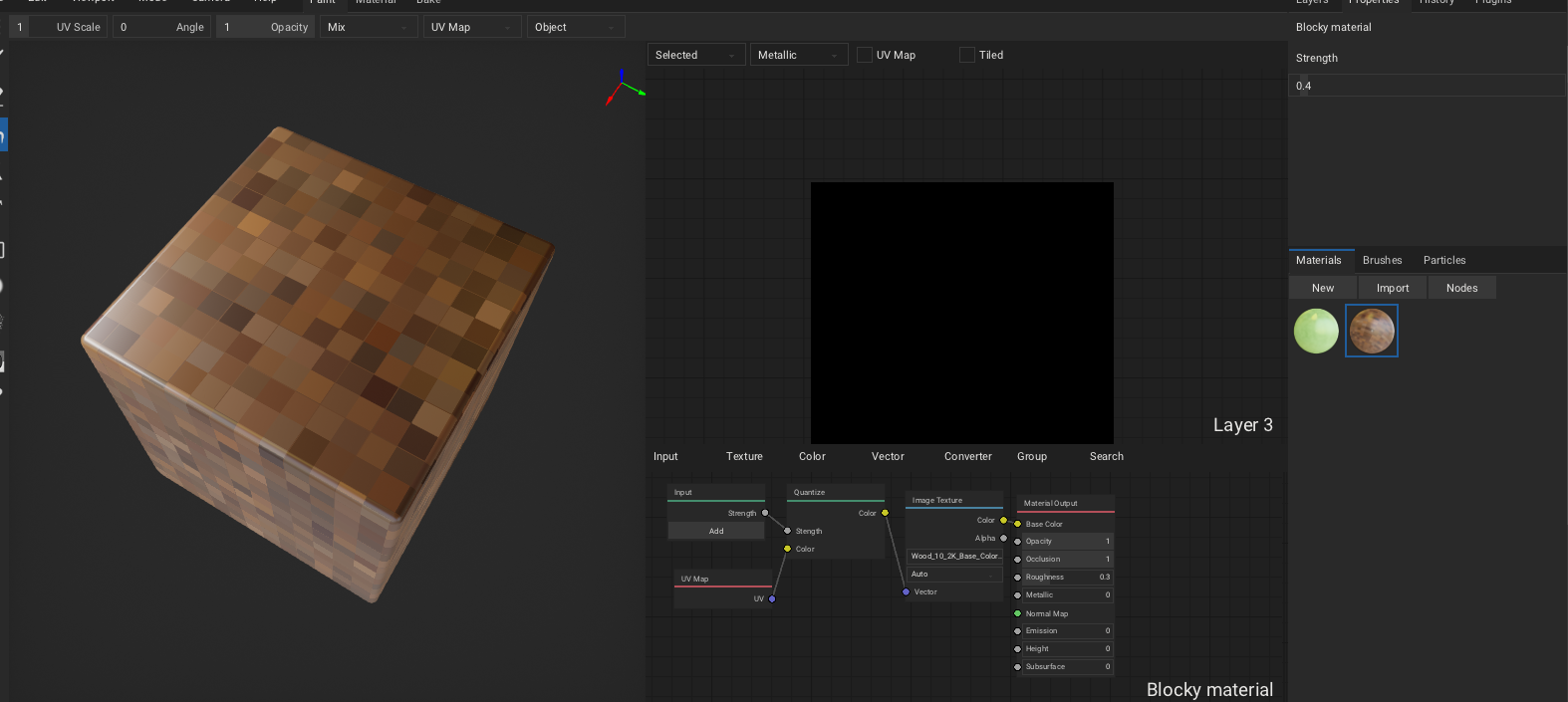
Task: Select the UV Map node header
Action: (x=723, y=579)
